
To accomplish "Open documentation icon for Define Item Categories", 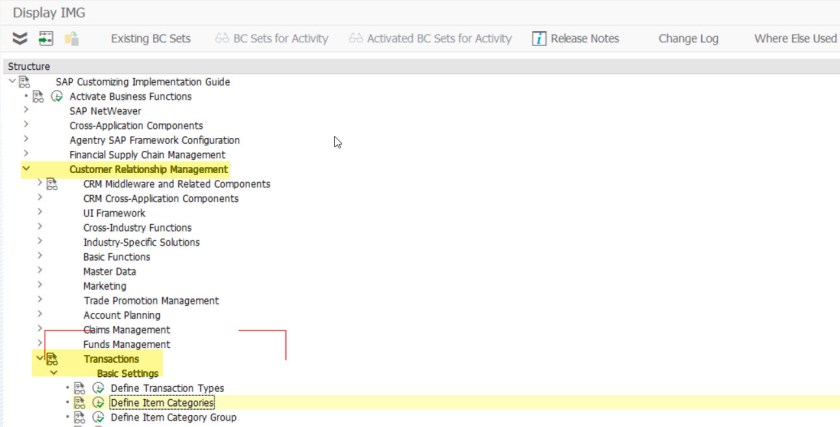I will [79, 402].
